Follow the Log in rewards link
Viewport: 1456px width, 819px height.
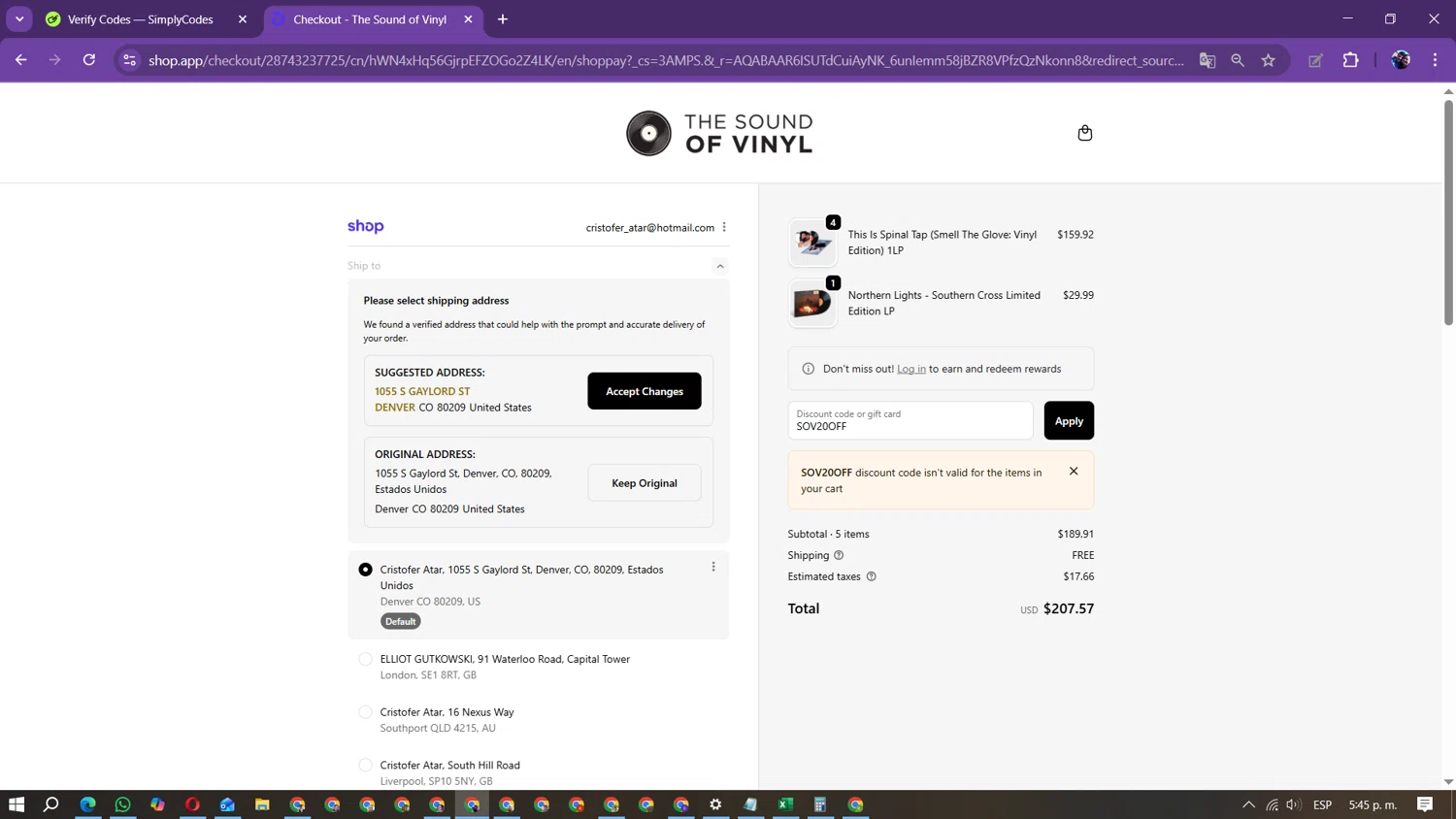[x=911, y=369]
